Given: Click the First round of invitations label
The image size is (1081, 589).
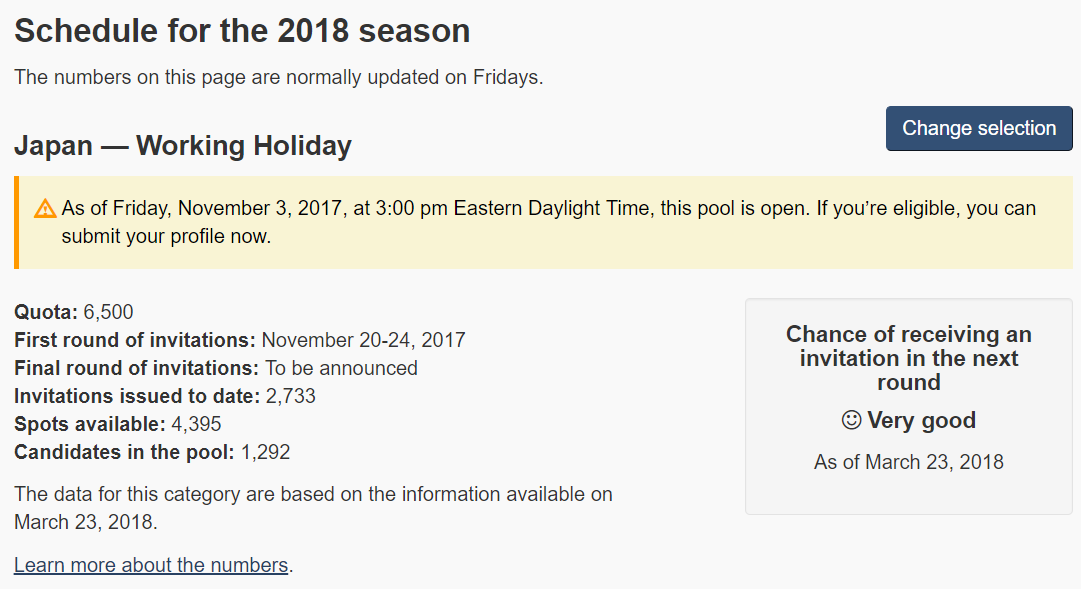Looking at the screenshot, I should coord(135,340).
